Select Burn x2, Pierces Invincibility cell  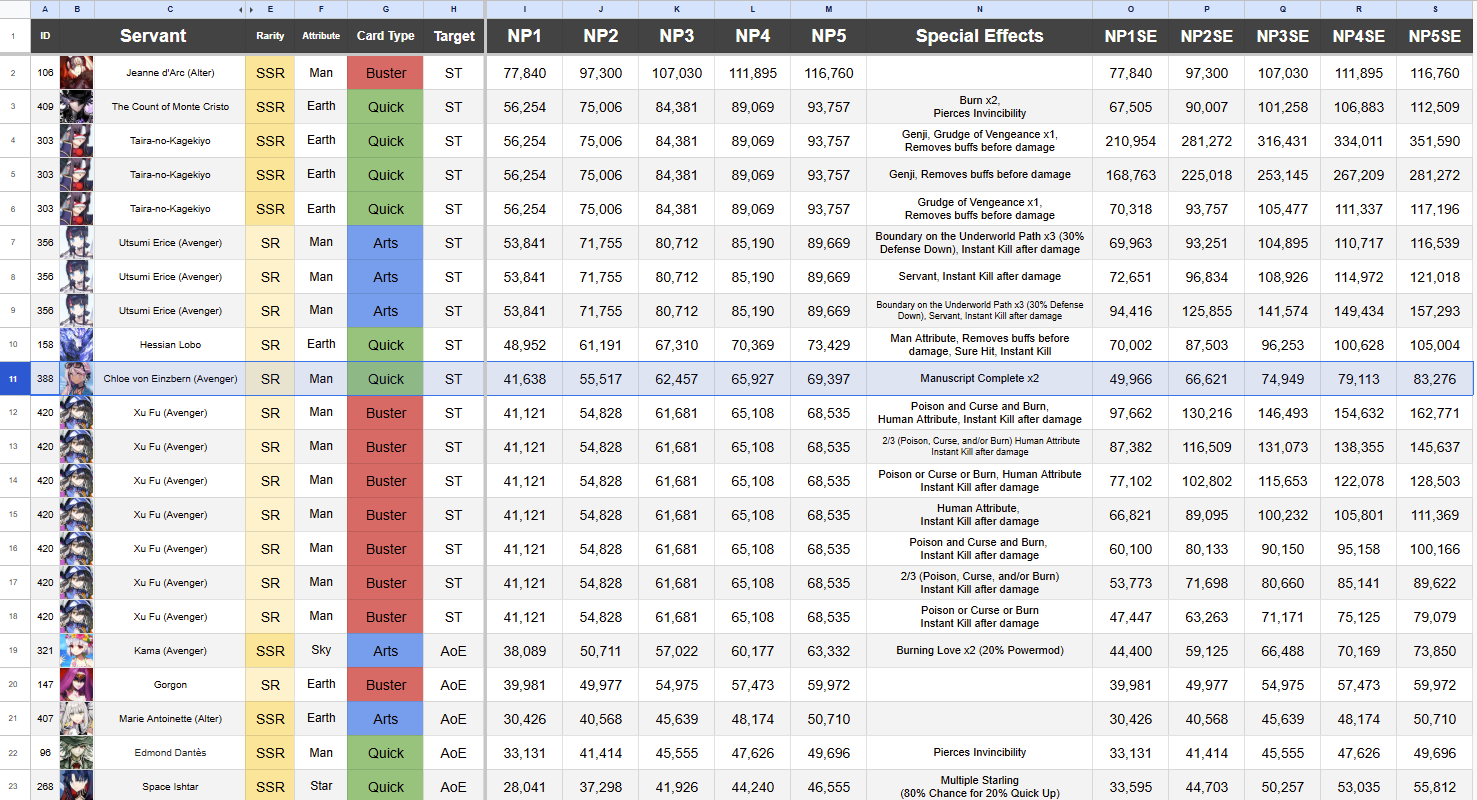979,107
